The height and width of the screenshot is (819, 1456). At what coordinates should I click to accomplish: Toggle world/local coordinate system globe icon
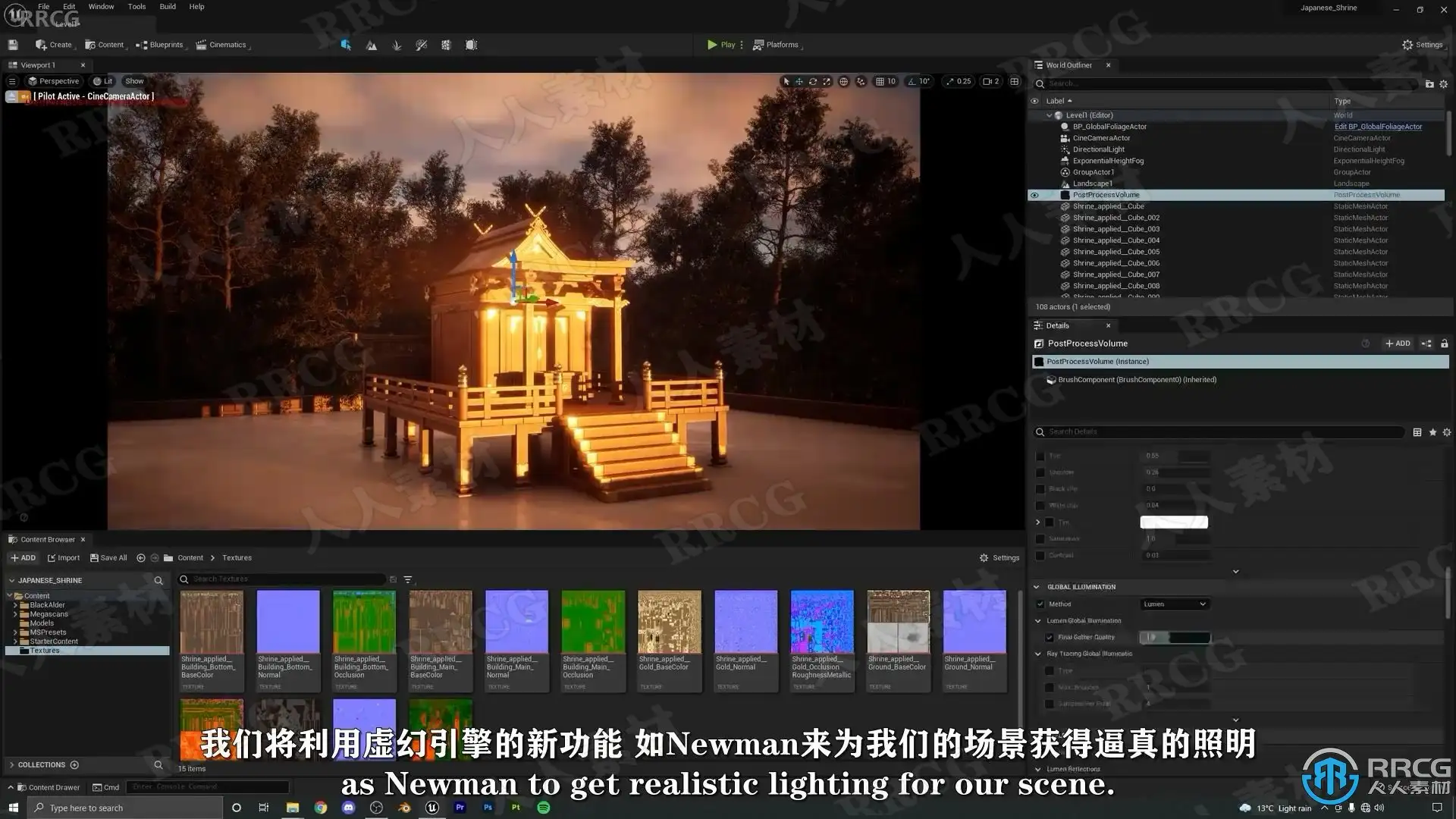(x=843, y=81)
